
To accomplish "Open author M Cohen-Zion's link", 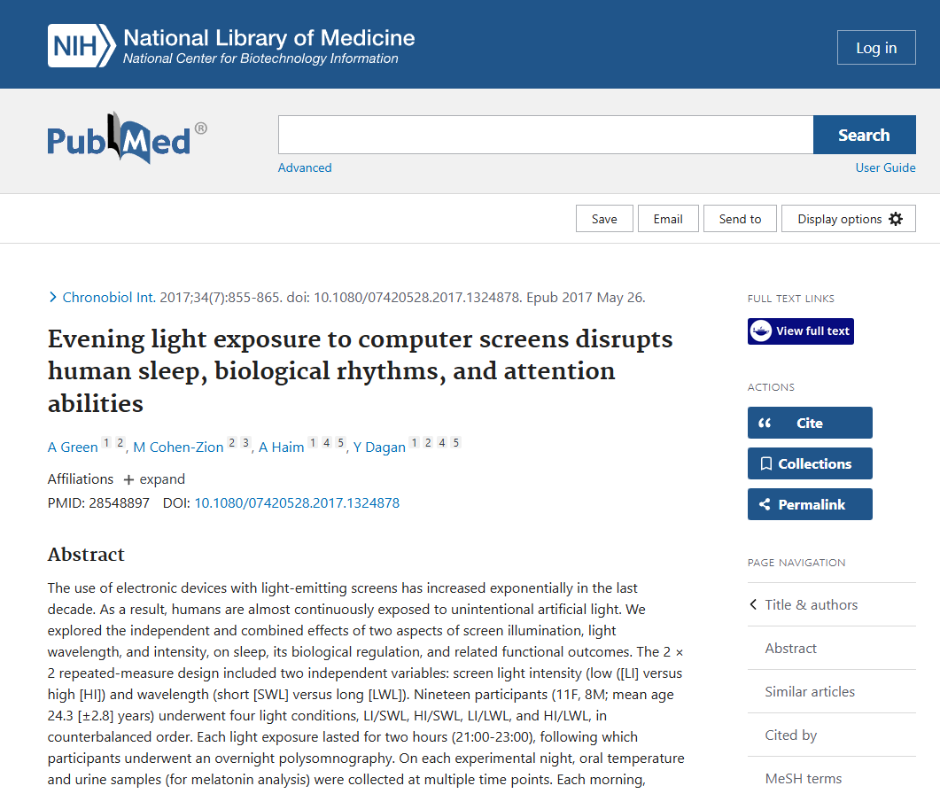I will 178,447.
